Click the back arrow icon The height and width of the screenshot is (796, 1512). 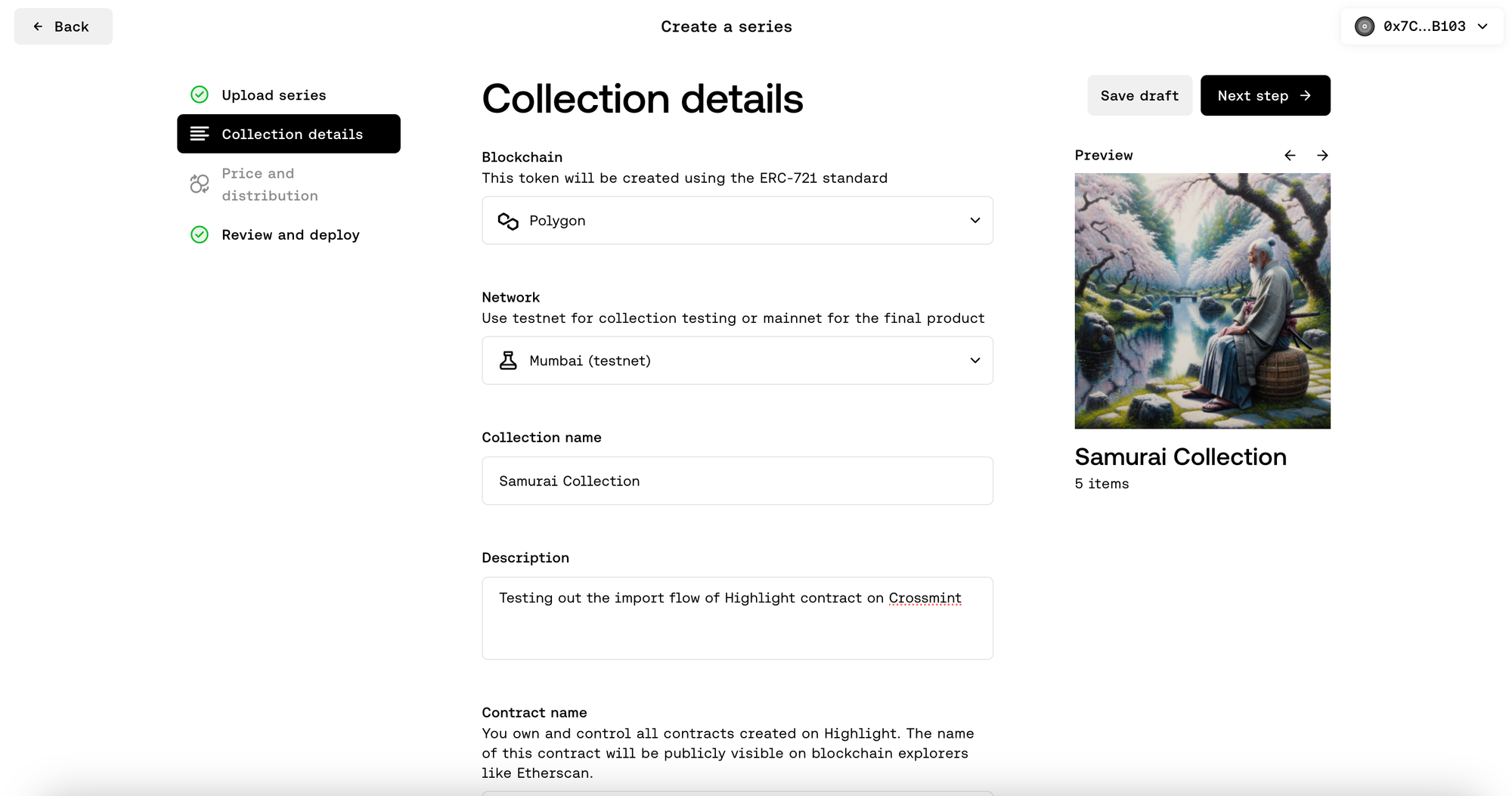pyautogui.click(x=38, y=26)
